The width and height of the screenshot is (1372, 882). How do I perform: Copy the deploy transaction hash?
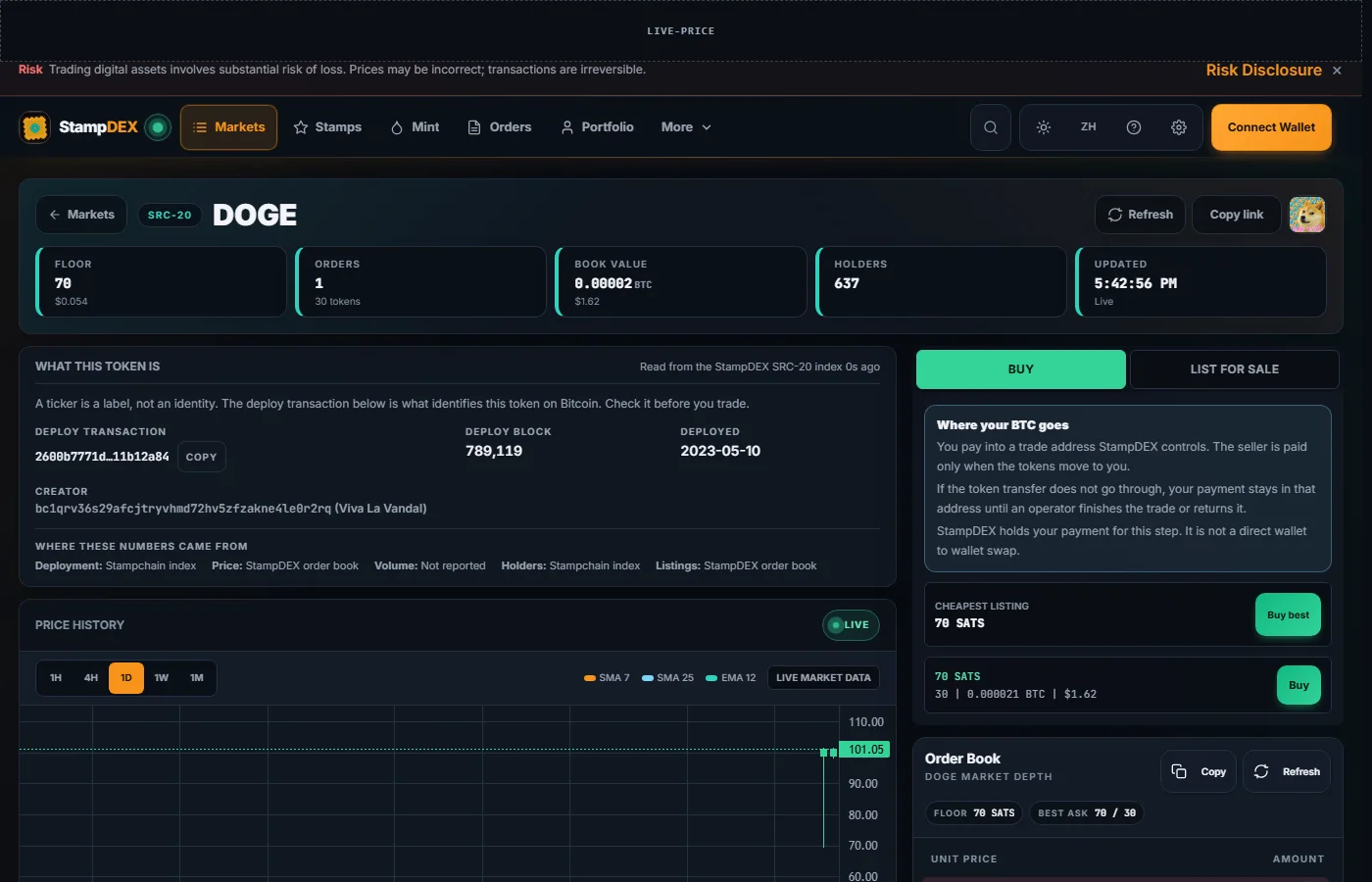pyautogui.click(x=201, y=457)
